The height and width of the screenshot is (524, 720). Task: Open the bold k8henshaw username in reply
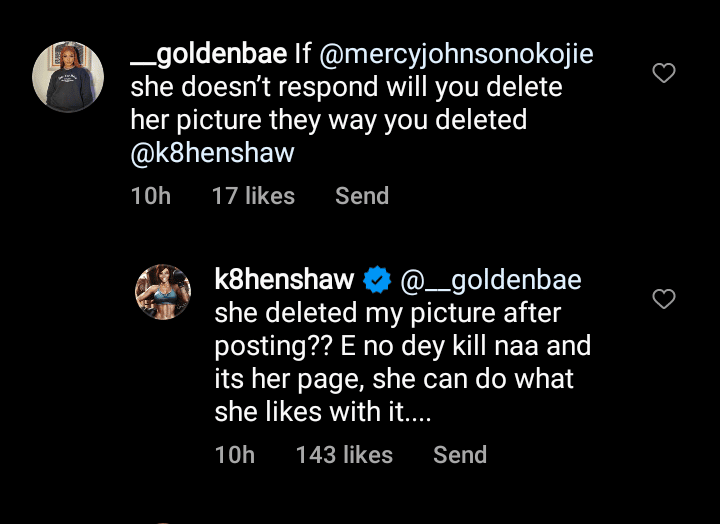point(284,280)
